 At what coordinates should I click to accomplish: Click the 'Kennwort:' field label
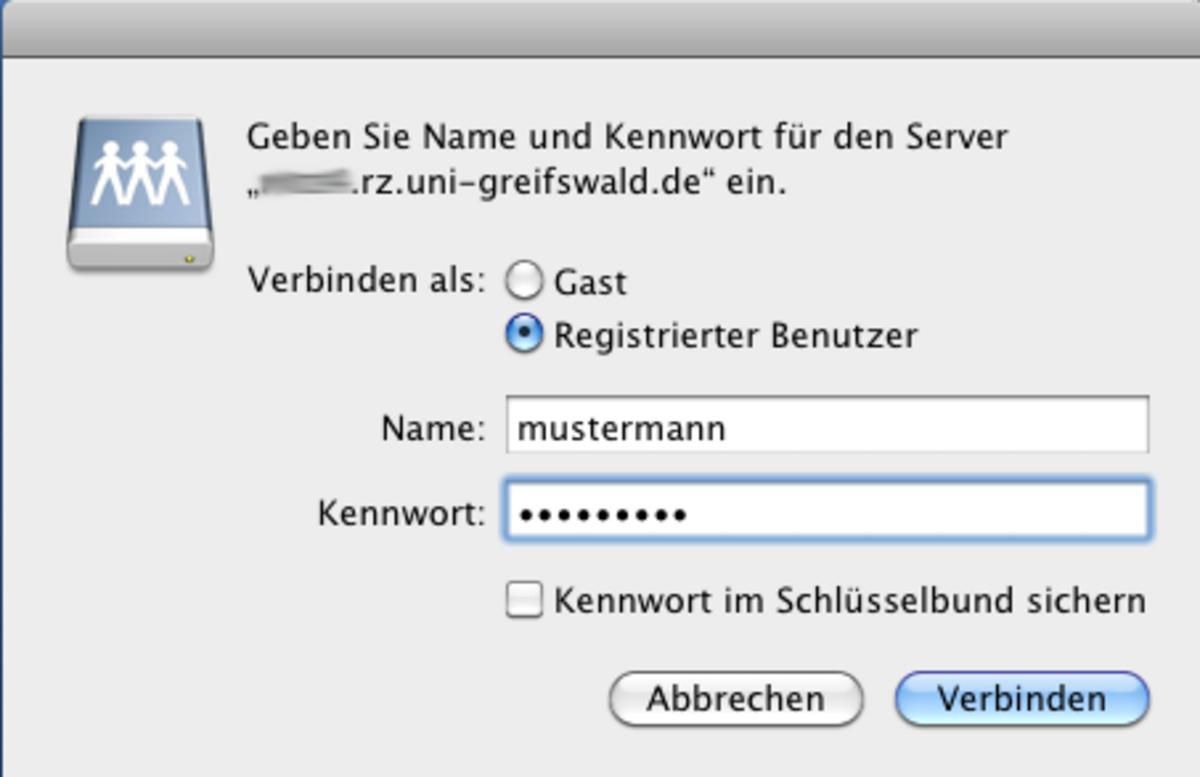click(401, 515)
